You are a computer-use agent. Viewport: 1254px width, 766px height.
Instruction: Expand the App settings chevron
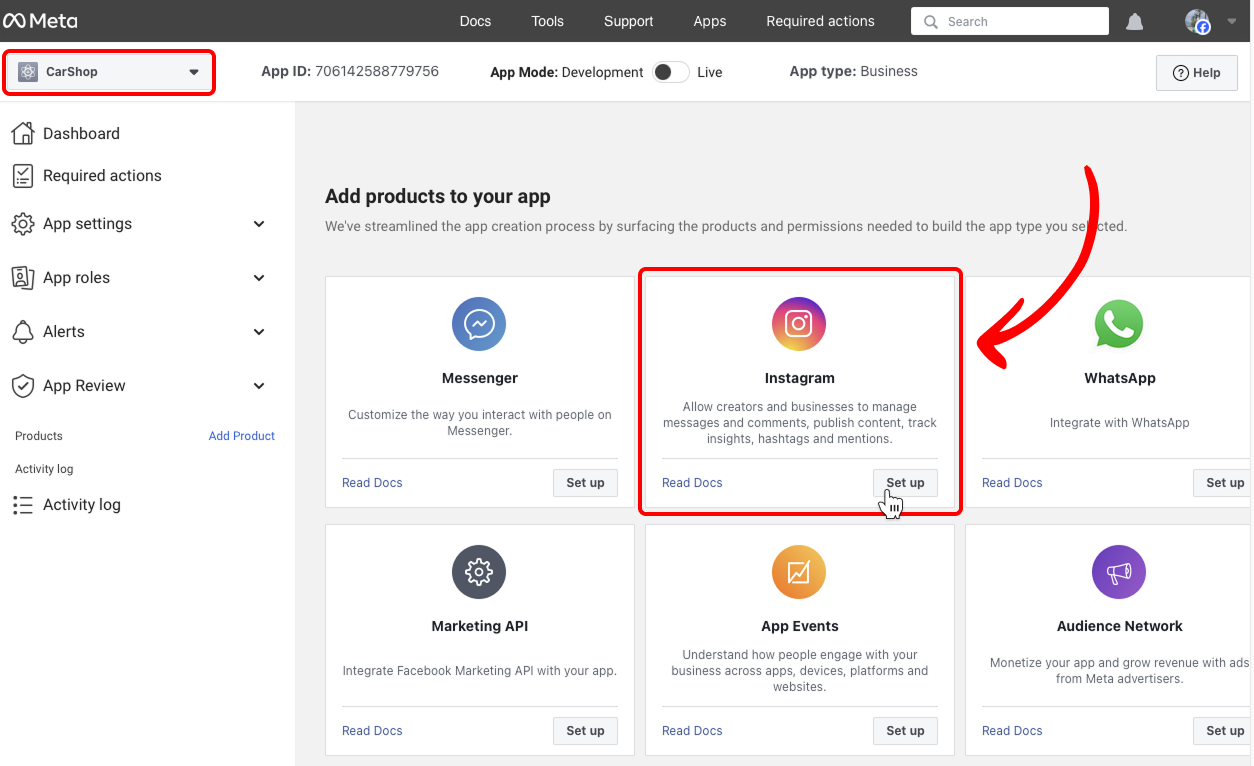[259, 224]
